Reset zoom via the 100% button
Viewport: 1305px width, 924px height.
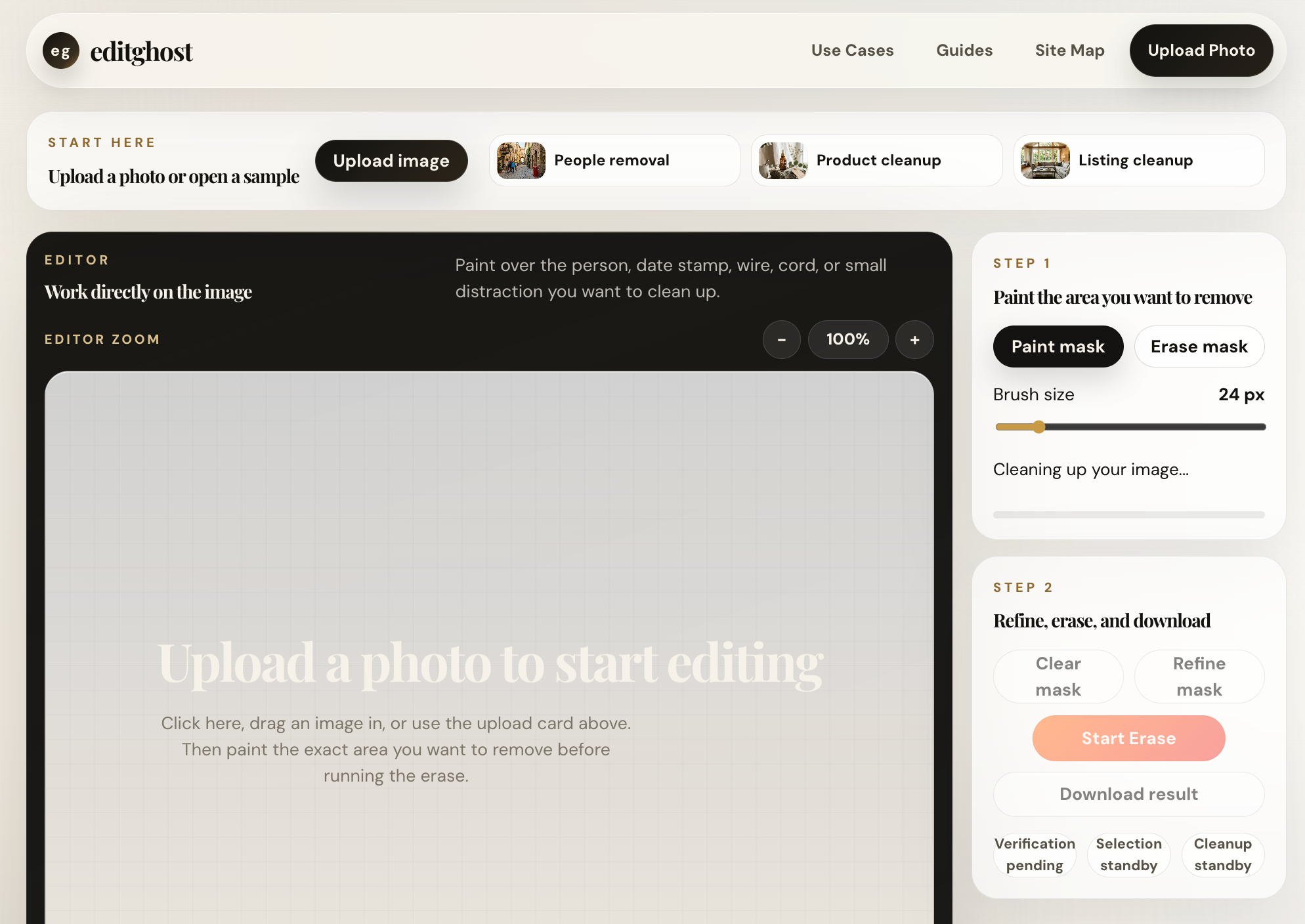point(847,340)
